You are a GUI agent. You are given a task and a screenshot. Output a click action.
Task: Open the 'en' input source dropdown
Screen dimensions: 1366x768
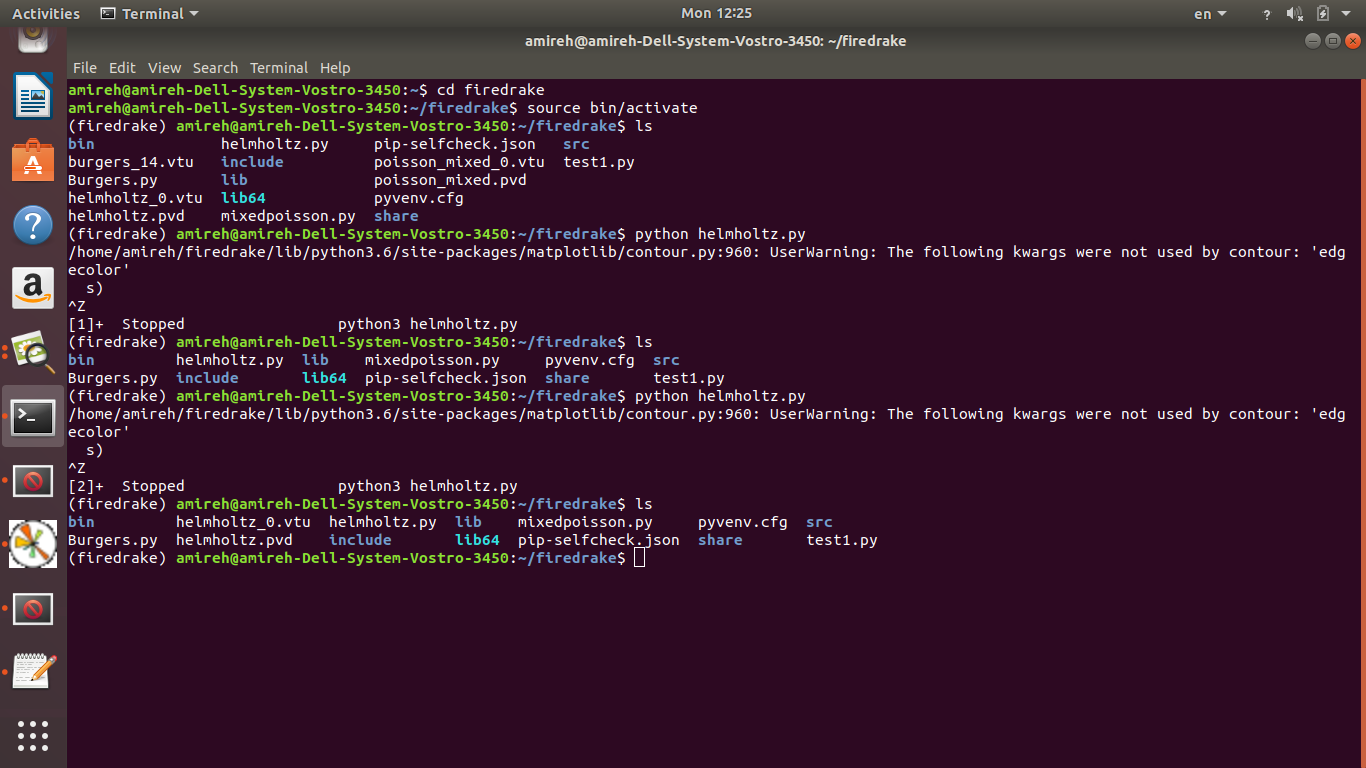click(x=1209, y=14)
